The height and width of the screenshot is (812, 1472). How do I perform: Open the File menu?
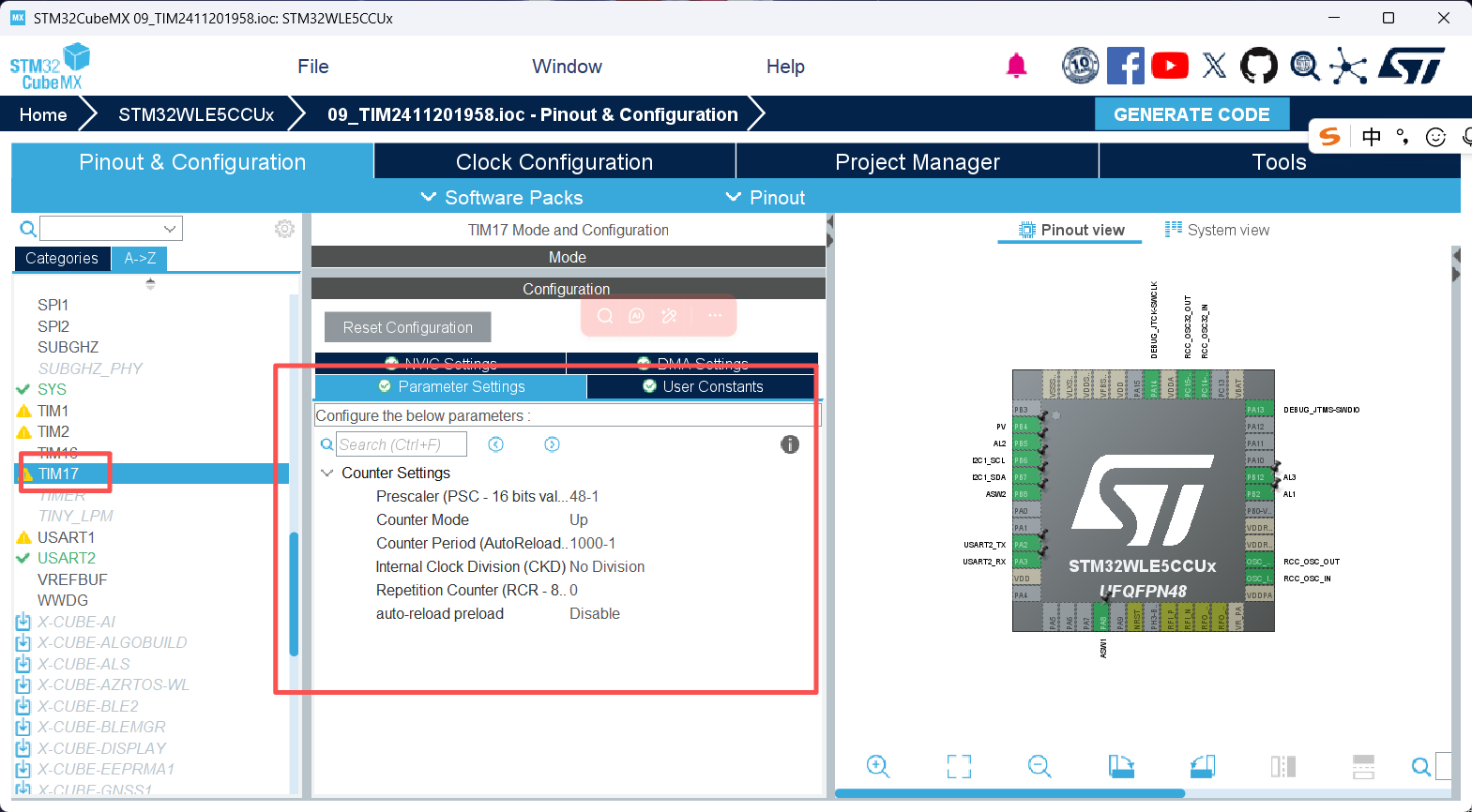pos(313,67)
